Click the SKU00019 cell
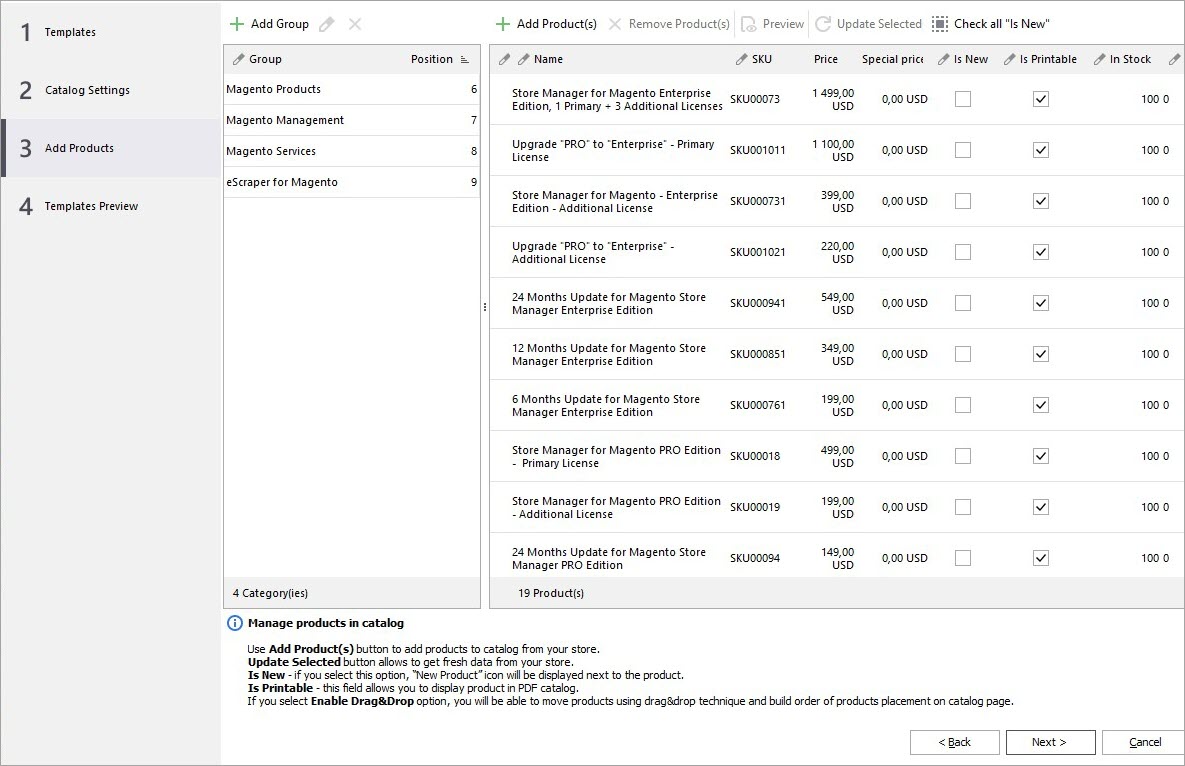Screen dimensions: 1185x766 coord(754,507)
